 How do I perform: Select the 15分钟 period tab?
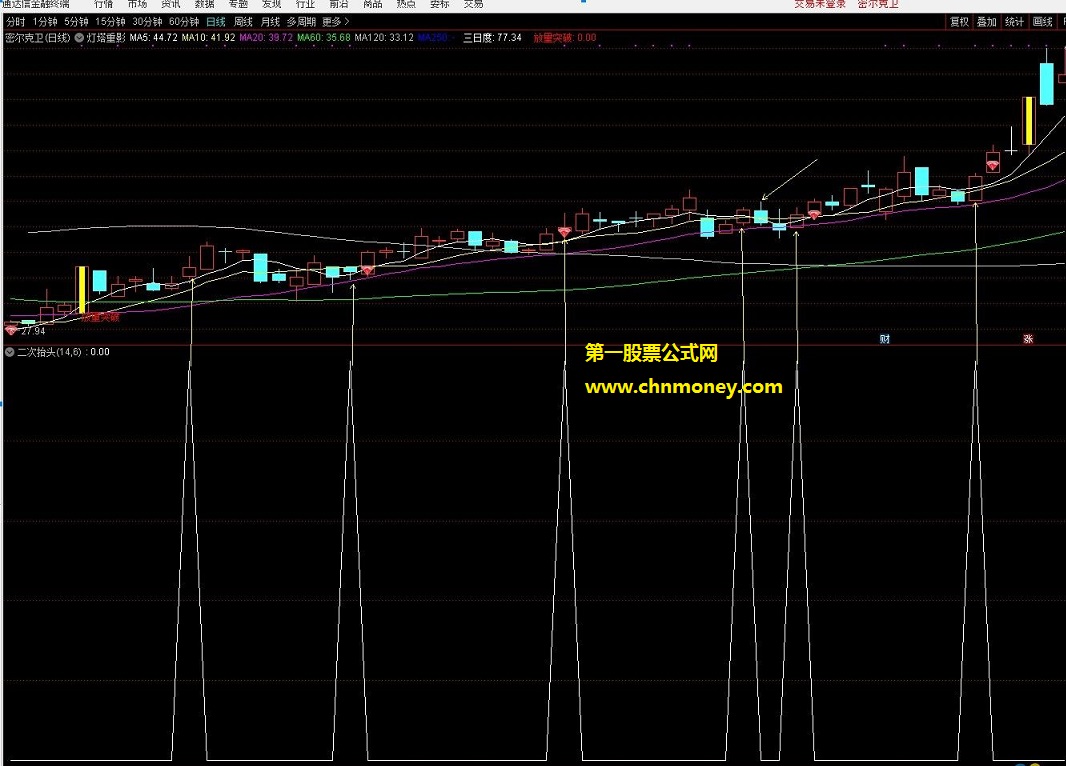tap(110, 22)
